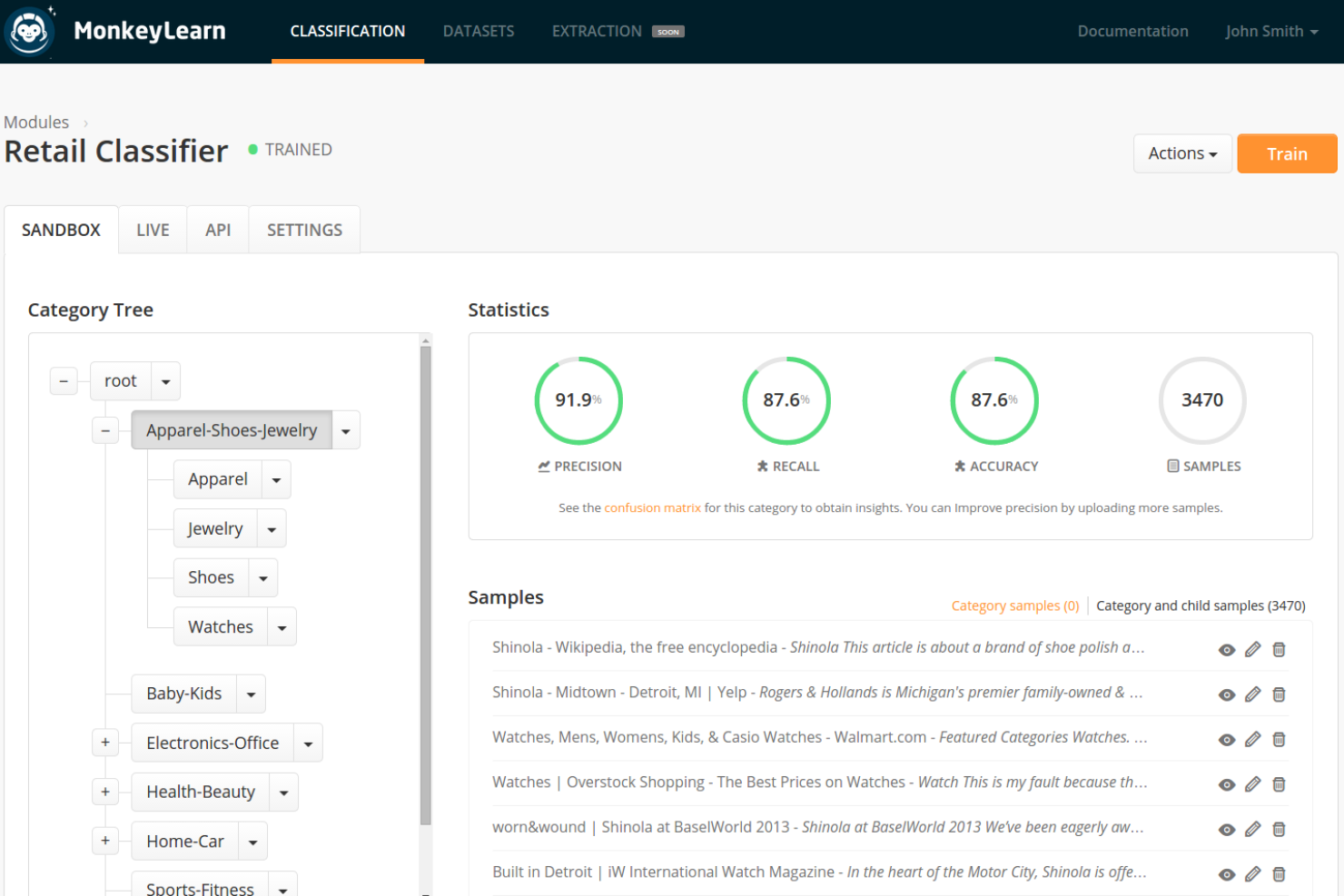
Task: Click the category tree scroll up arrow
Action: click(425, 340)
